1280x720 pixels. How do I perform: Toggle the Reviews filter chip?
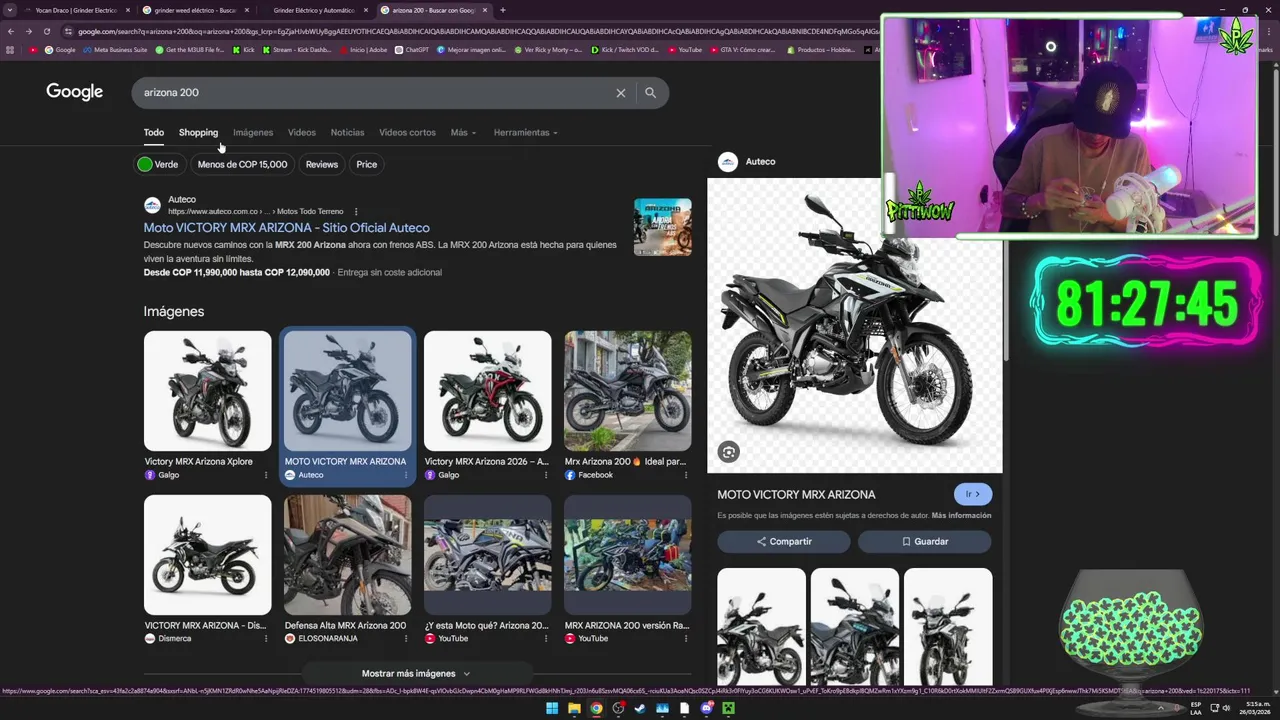click(x=322, y=164)
